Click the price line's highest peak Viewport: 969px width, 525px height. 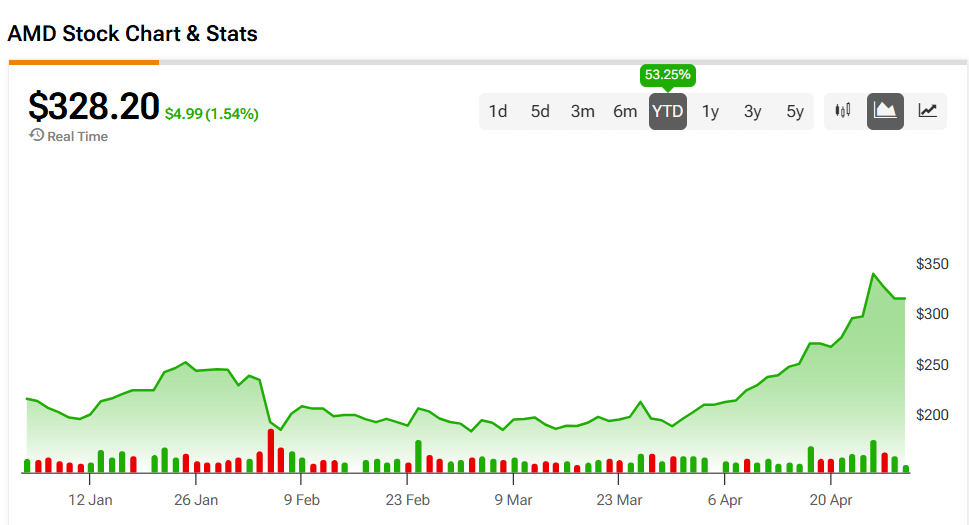(x=874, y=274)
